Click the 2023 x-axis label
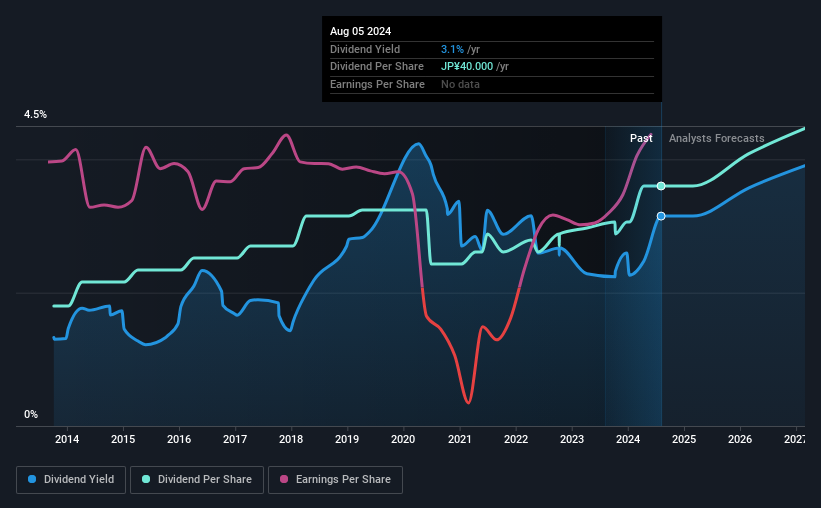The height and width of the screenshot is (508, 821). click(x=572, y=439)
